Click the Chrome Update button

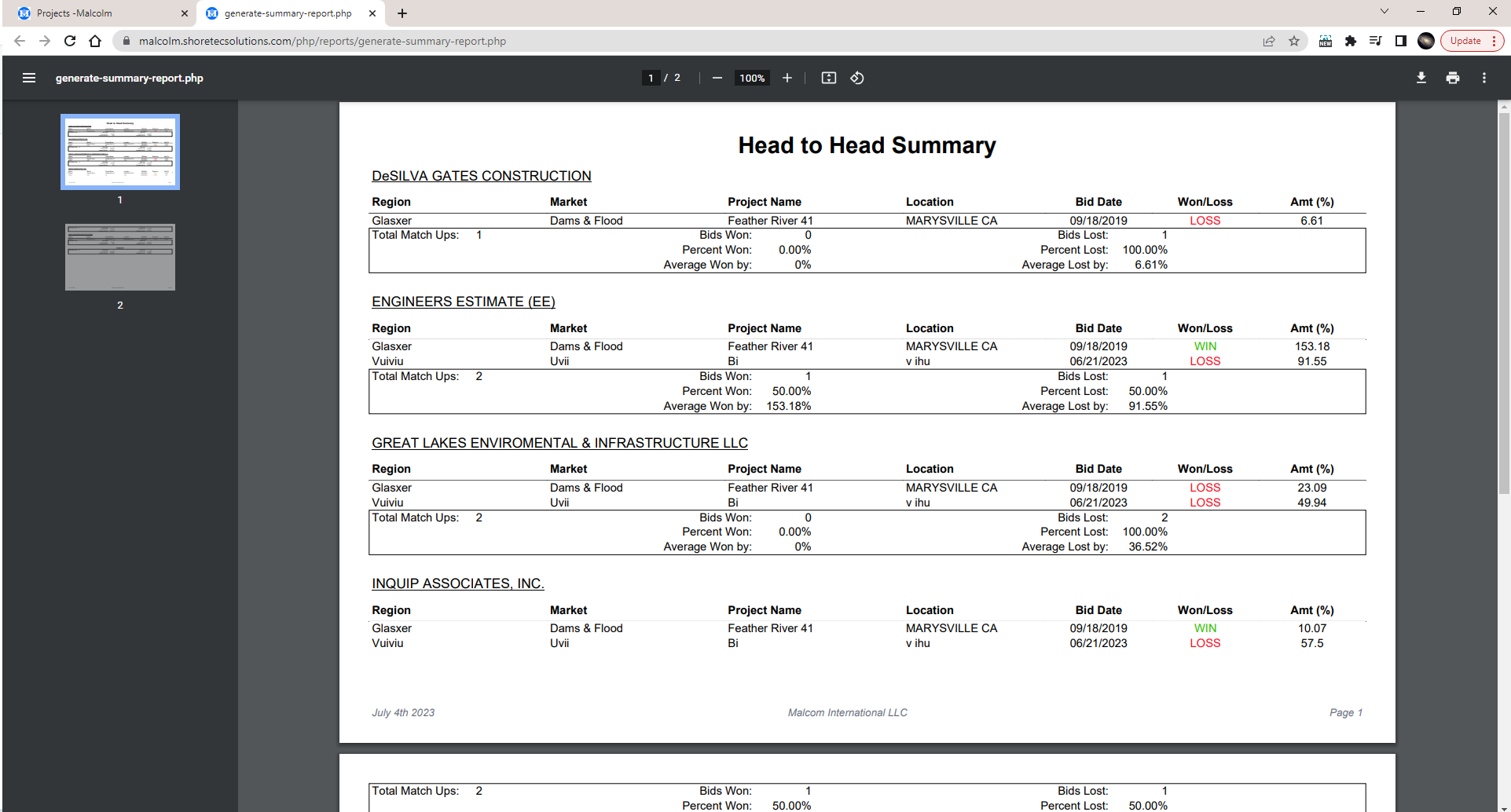tap(1472, 41)
